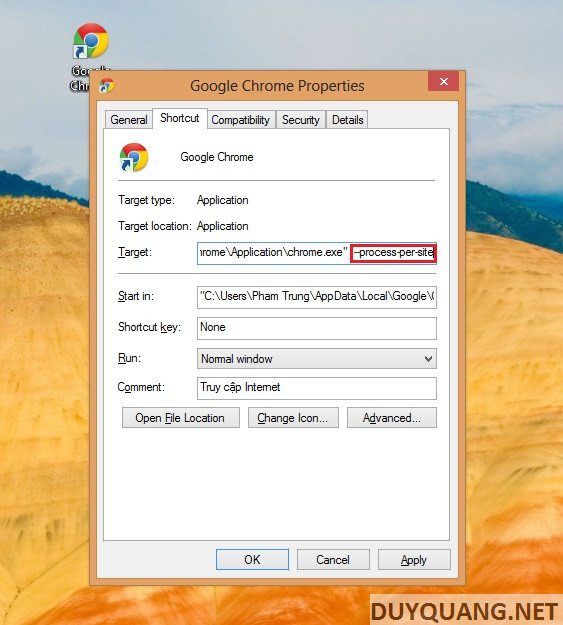Click the Target: label
The width and height of the screenshot is (563, 625).
coord(135,252)
